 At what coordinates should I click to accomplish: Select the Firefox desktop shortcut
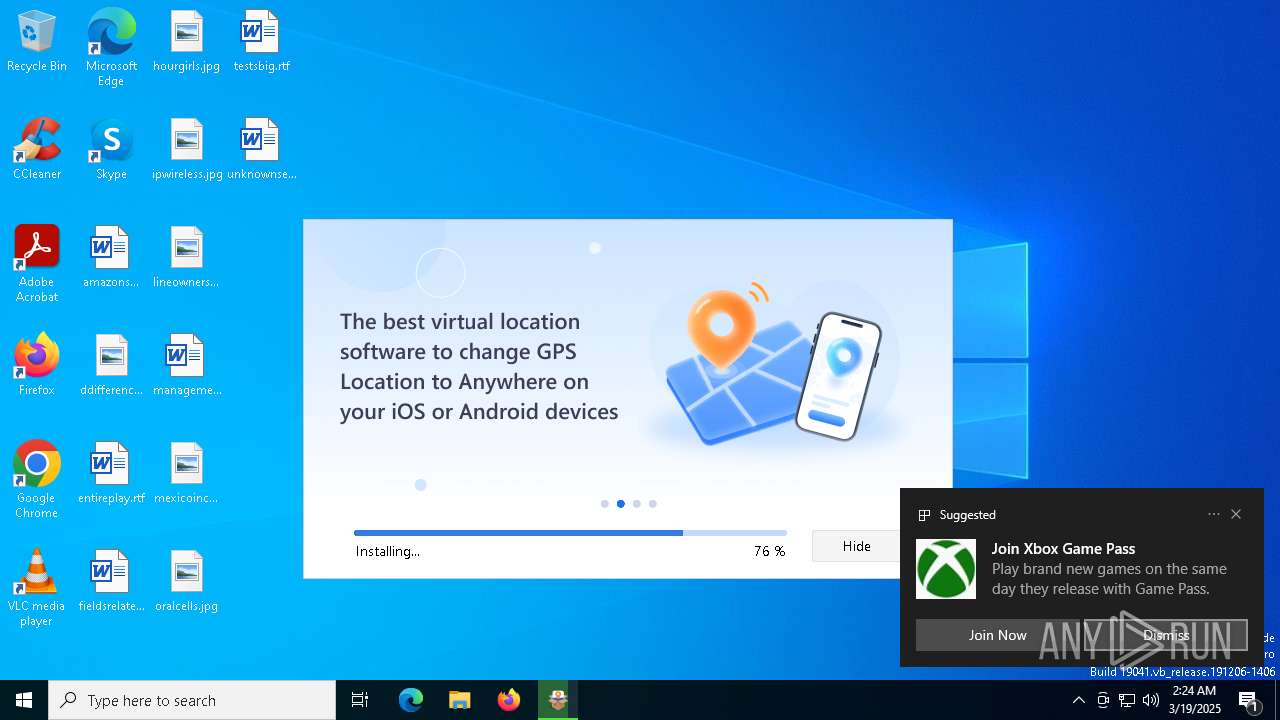coord(37,365)
